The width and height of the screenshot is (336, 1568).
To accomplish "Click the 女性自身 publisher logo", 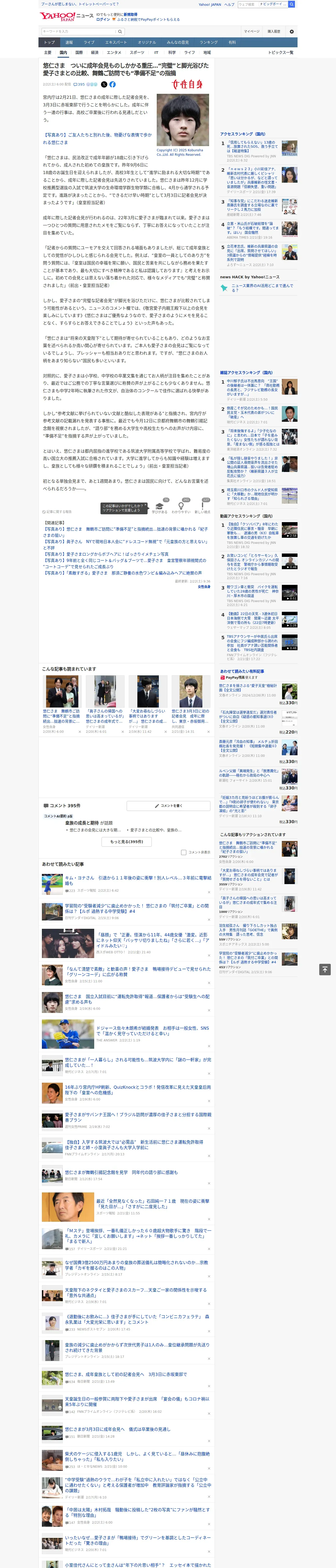I will pyautogui.click(x=187, y=85).
